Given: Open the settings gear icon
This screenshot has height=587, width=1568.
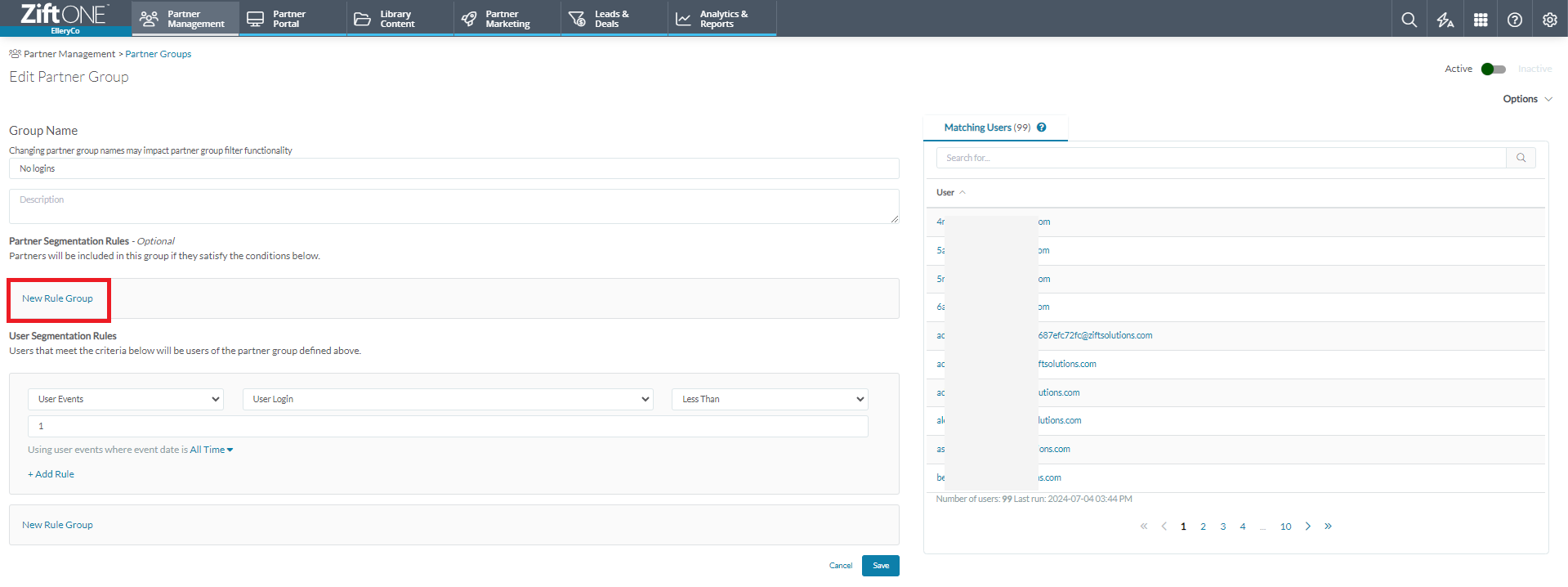Looking at the screenshot, I should [1549, 20].
